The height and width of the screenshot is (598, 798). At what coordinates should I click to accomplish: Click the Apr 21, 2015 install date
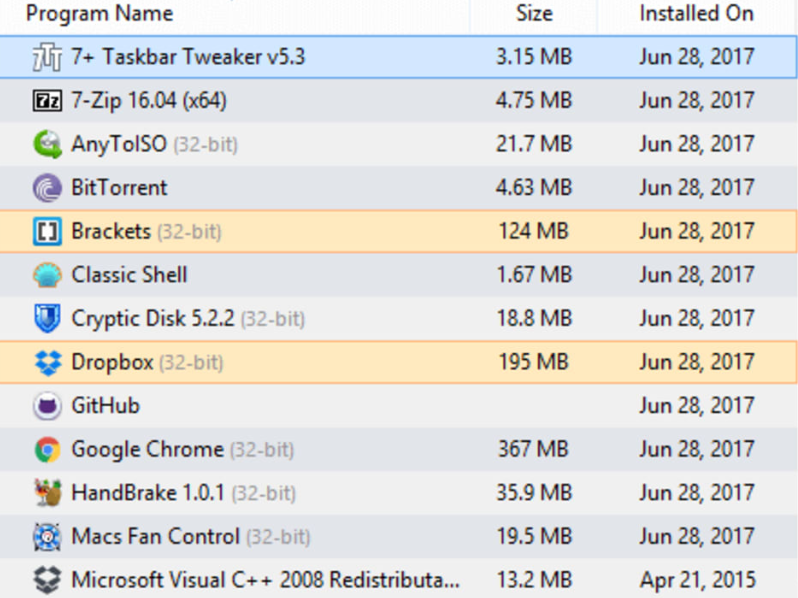[x=697, y=581]
